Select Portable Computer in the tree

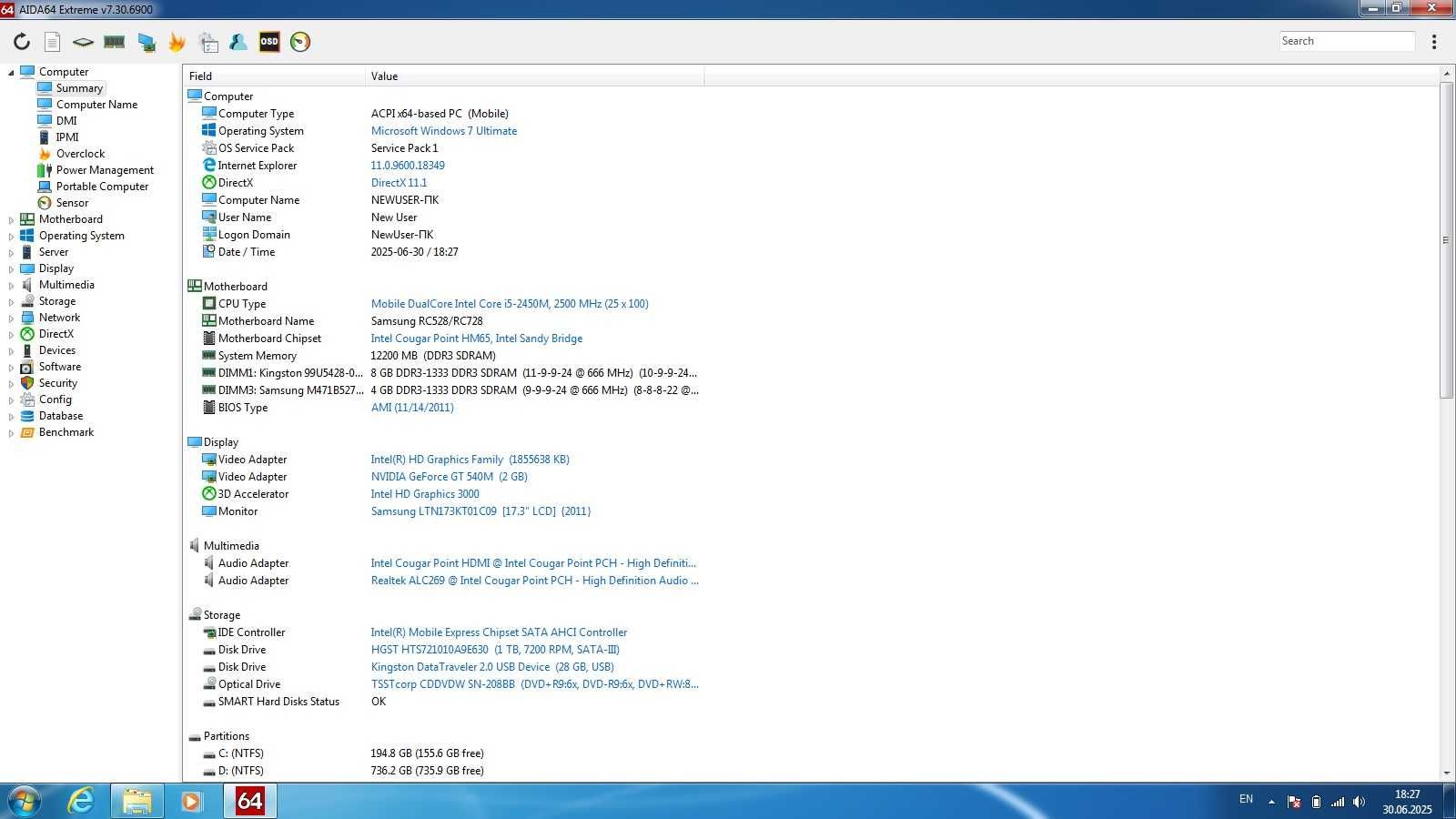click(x=102, y=187)
